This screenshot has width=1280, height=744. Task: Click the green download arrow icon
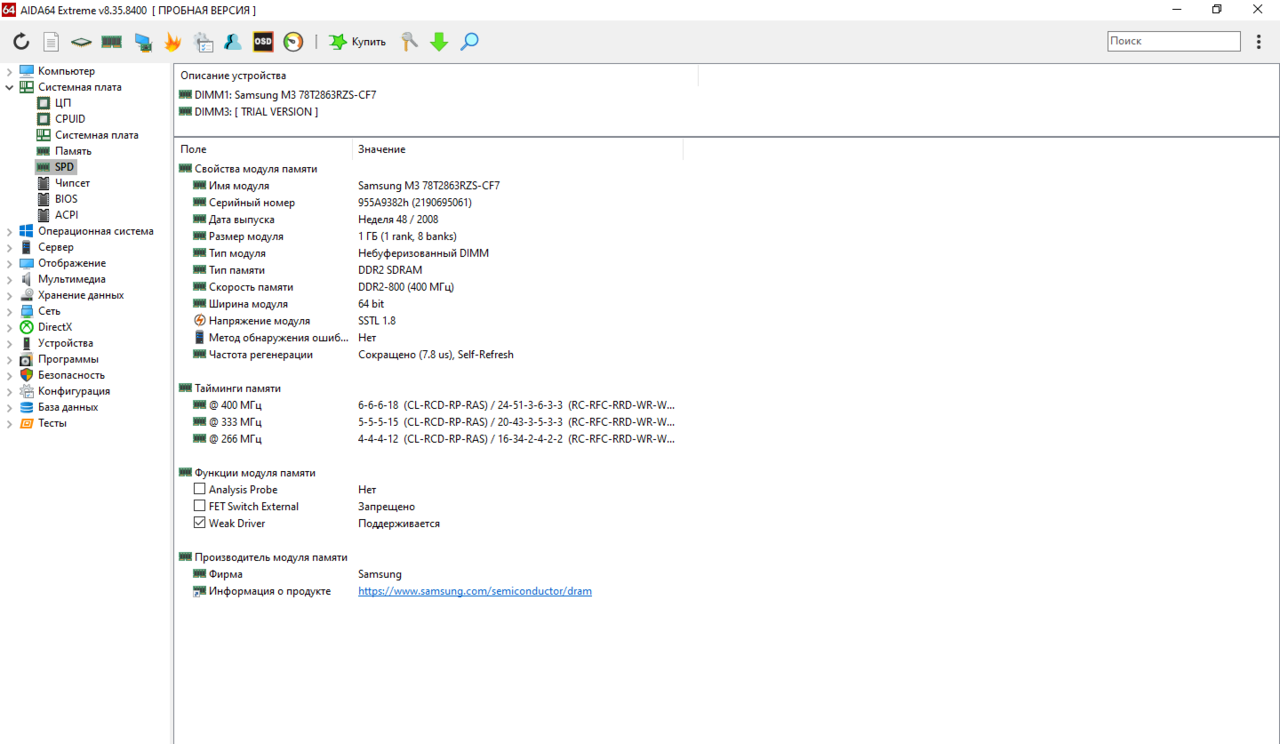(x=439, y=42)
